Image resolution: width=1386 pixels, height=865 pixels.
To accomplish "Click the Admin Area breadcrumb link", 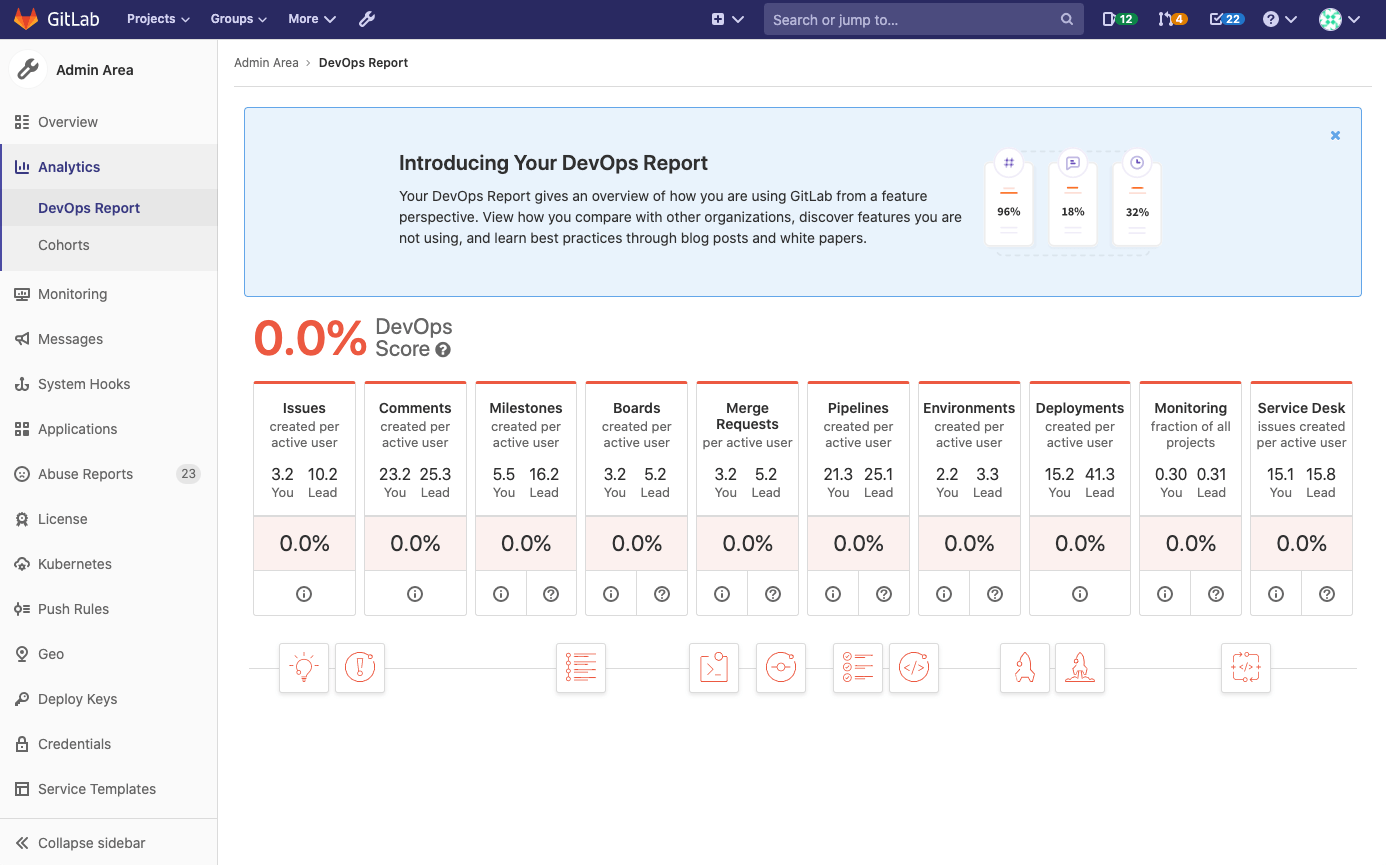I will pyautogui.click(x=266, y=63).
